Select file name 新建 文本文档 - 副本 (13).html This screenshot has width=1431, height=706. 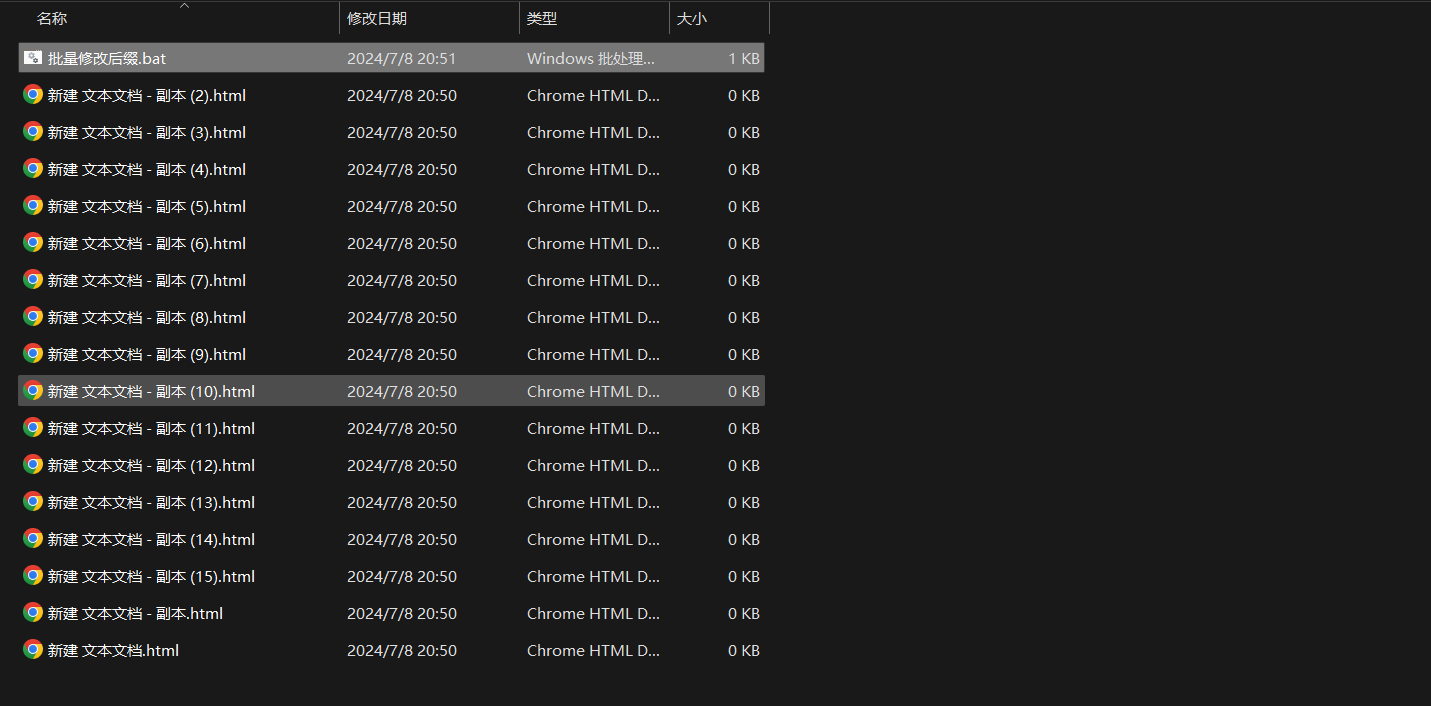point(151,502)
